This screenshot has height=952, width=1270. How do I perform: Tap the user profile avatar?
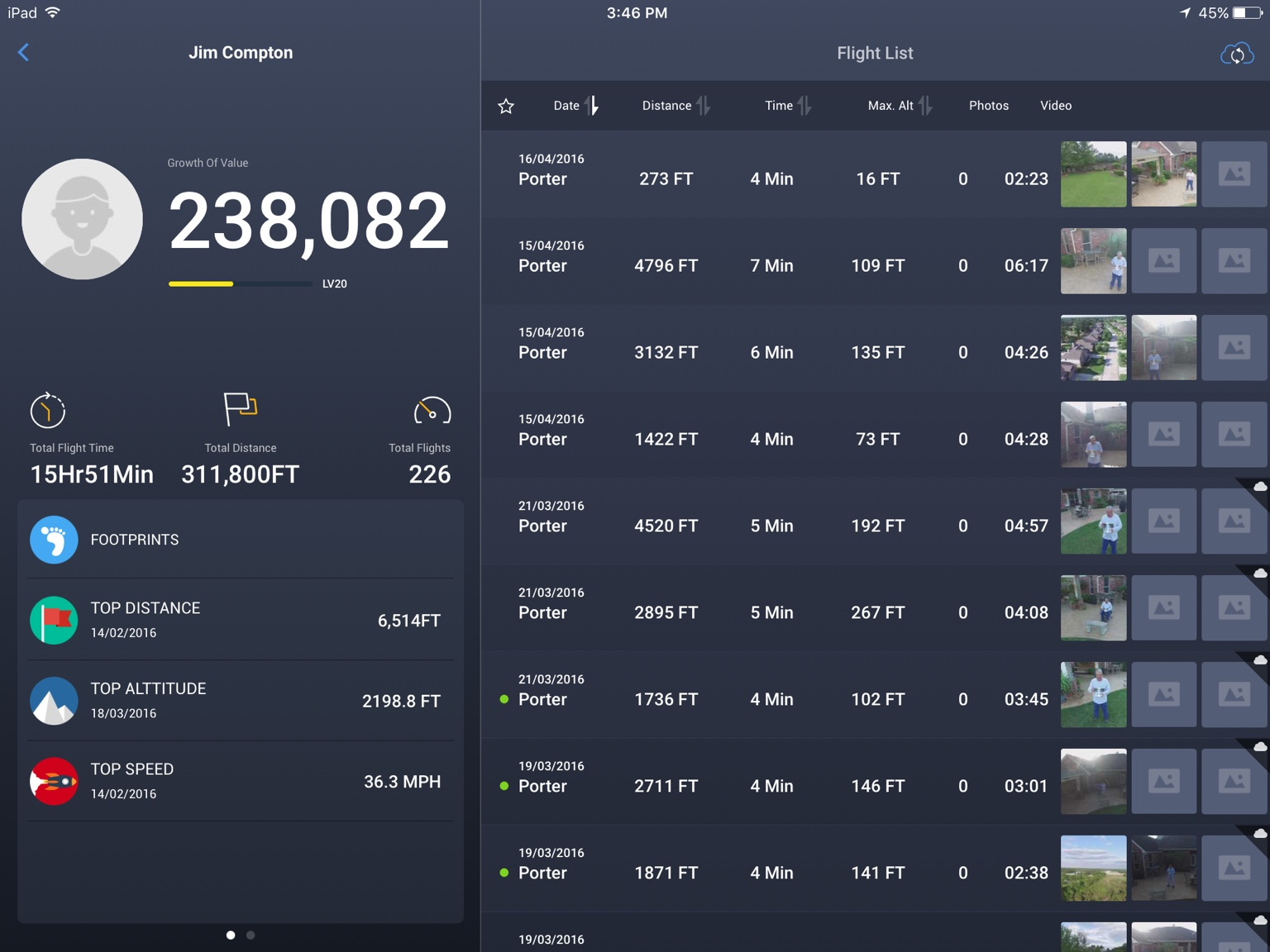coord(82,219)
